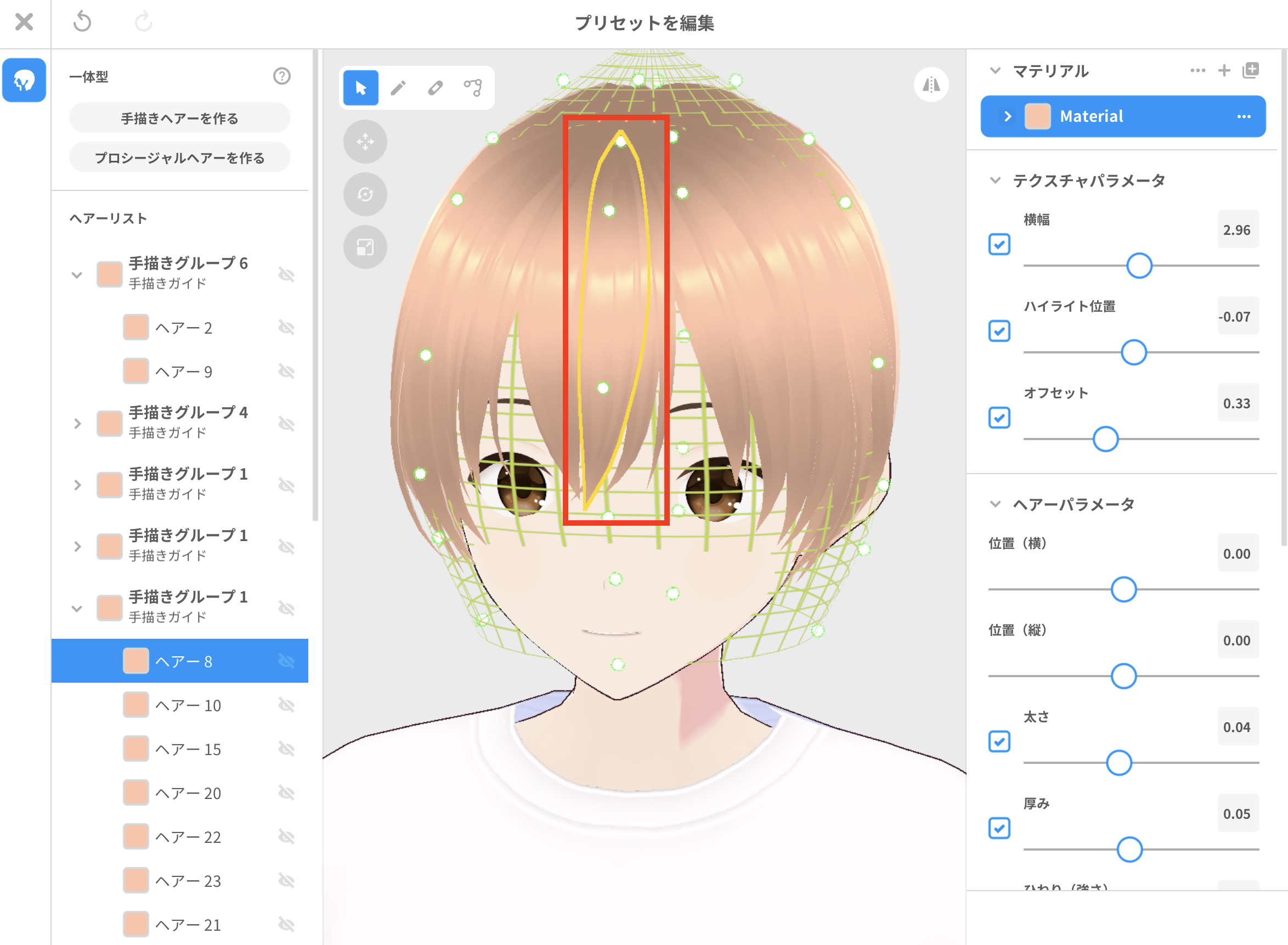Toggle visibility of ヘアー 9
This screenshot has width=1288, height=945.
pos(286,371)
